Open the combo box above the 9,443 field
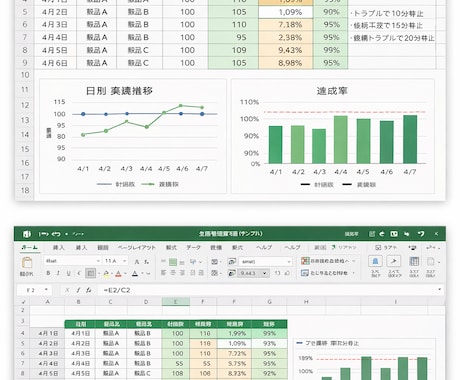The image size is (460, 380). (265, 262)
